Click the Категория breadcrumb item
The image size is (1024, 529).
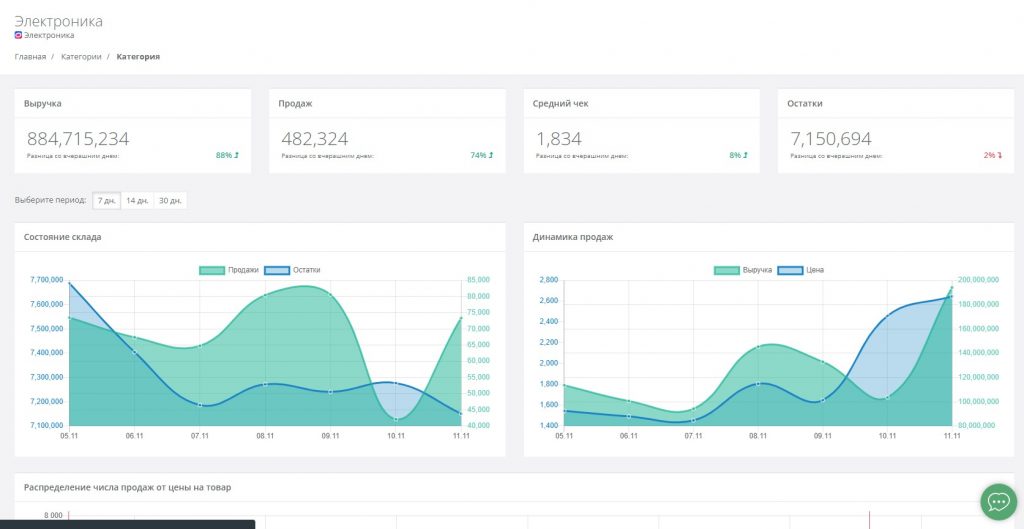(138, 57)
